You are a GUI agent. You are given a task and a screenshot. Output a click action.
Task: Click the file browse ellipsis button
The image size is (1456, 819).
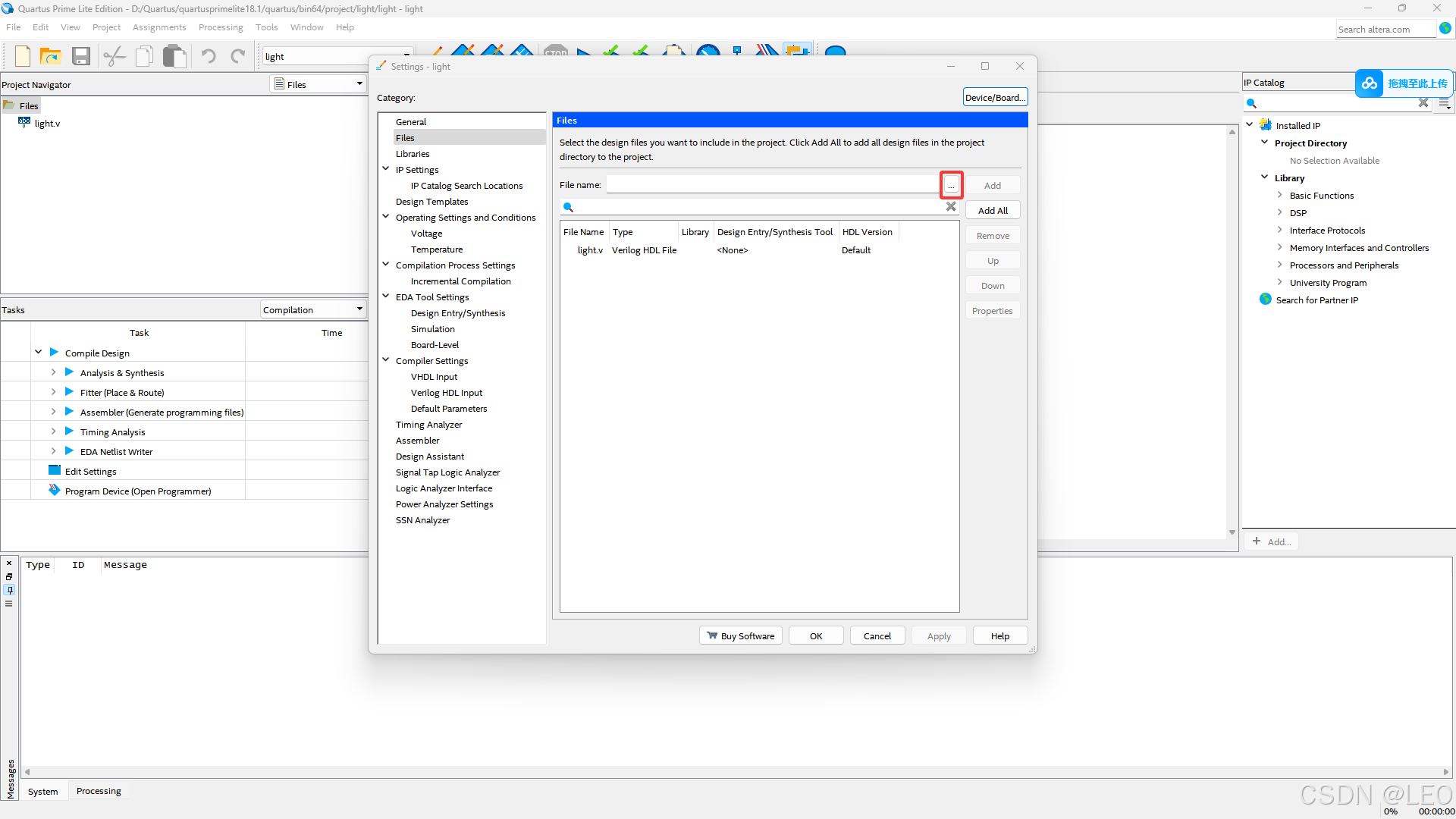(951, 185)
